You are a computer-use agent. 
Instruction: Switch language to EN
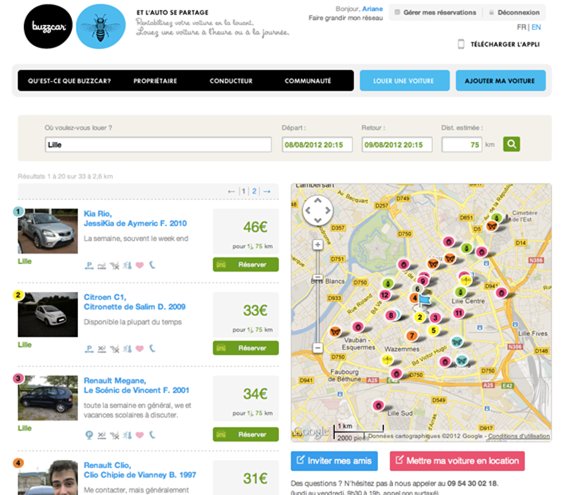(536, 27)
